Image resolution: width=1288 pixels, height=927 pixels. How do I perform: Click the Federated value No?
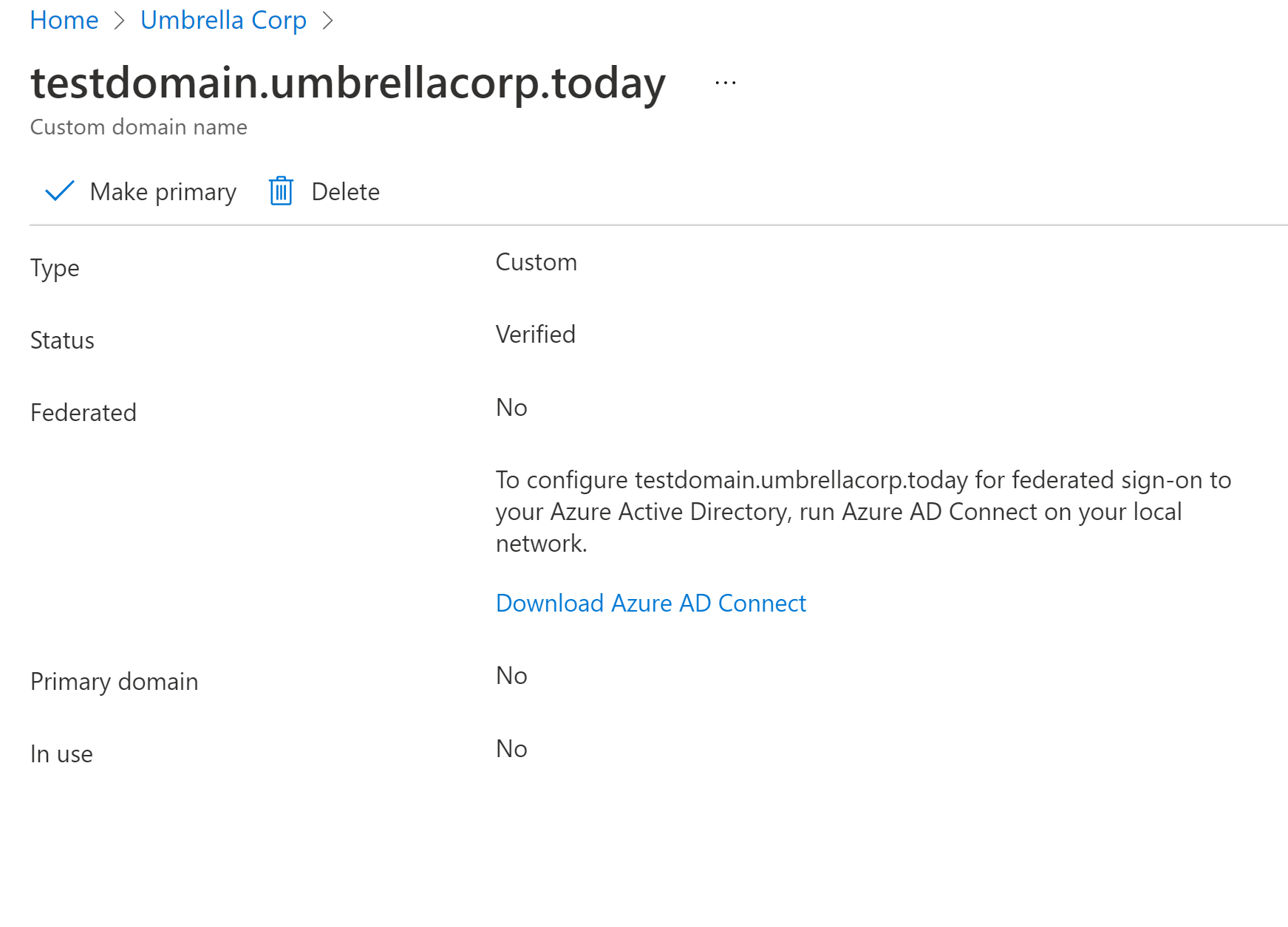tap(511, 408)
